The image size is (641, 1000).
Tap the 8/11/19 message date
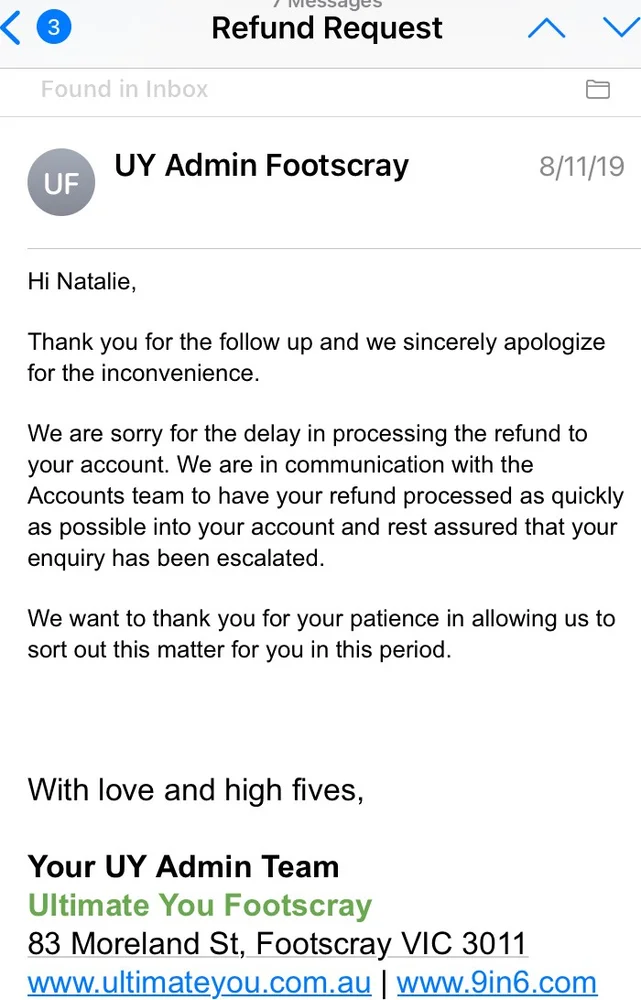(581, 166)
